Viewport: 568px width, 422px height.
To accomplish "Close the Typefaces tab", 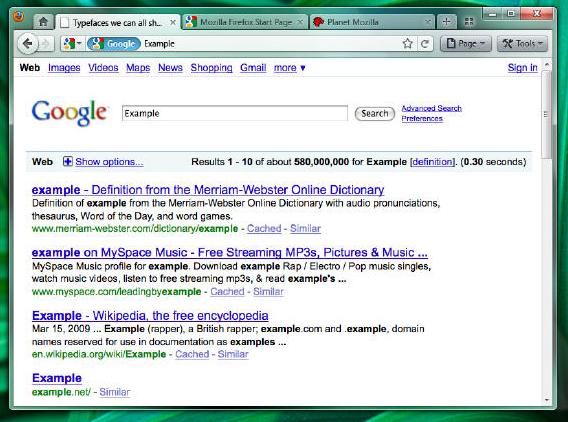I will 173,22.
